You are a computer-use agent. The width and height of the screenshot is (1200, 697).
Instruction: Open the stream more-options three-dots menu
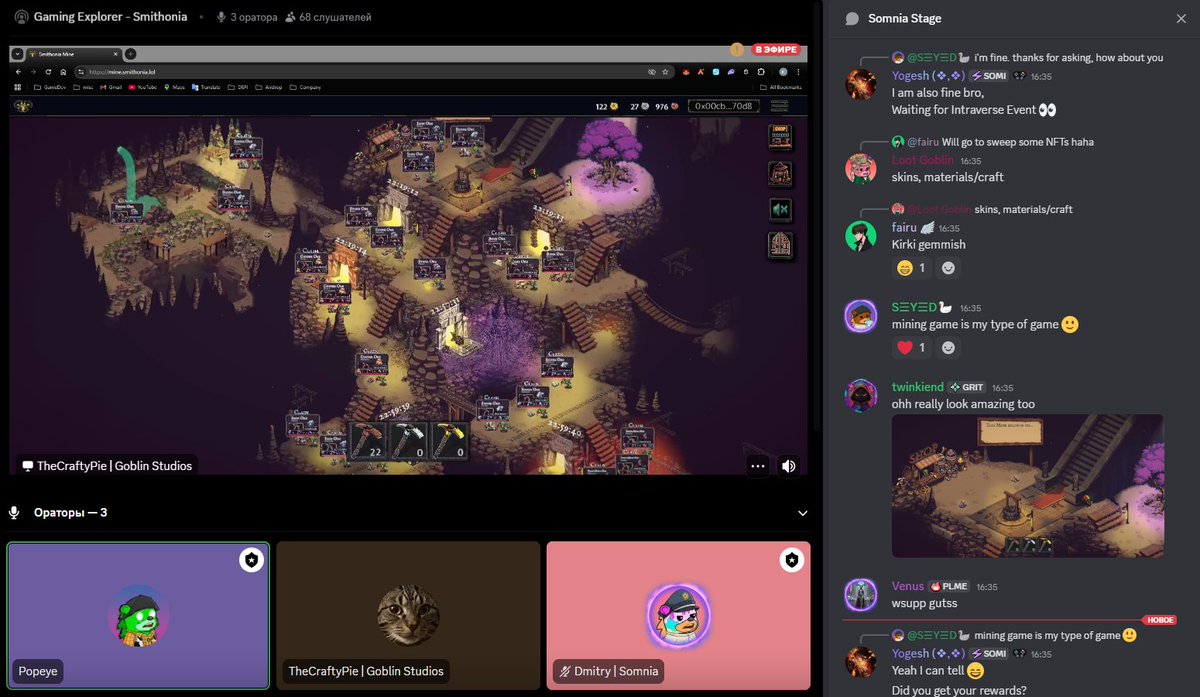click(x=758, y=466)
